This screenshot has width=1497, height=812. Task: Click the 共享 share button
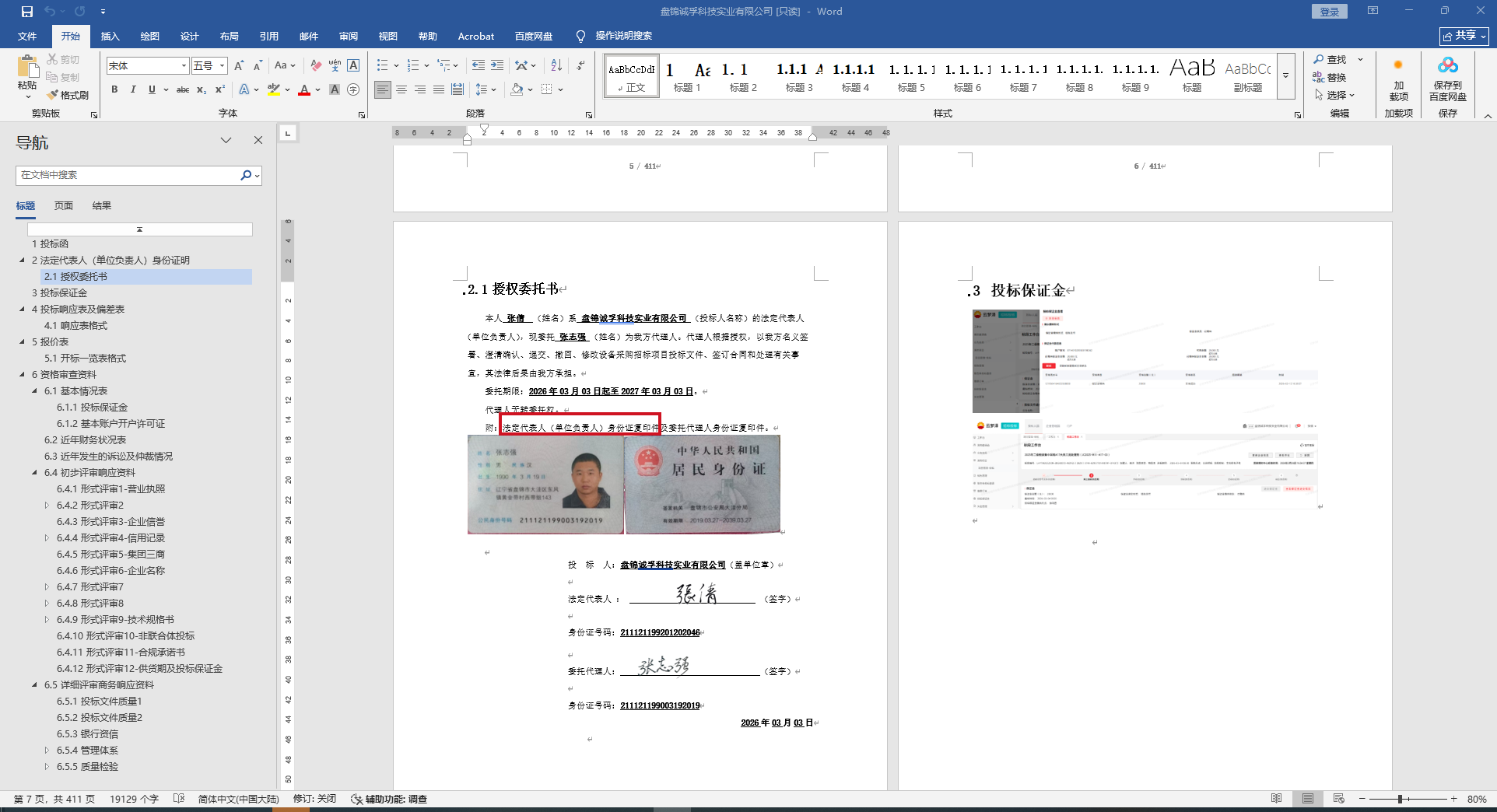pyautogui.click(x=1464, y=36)
